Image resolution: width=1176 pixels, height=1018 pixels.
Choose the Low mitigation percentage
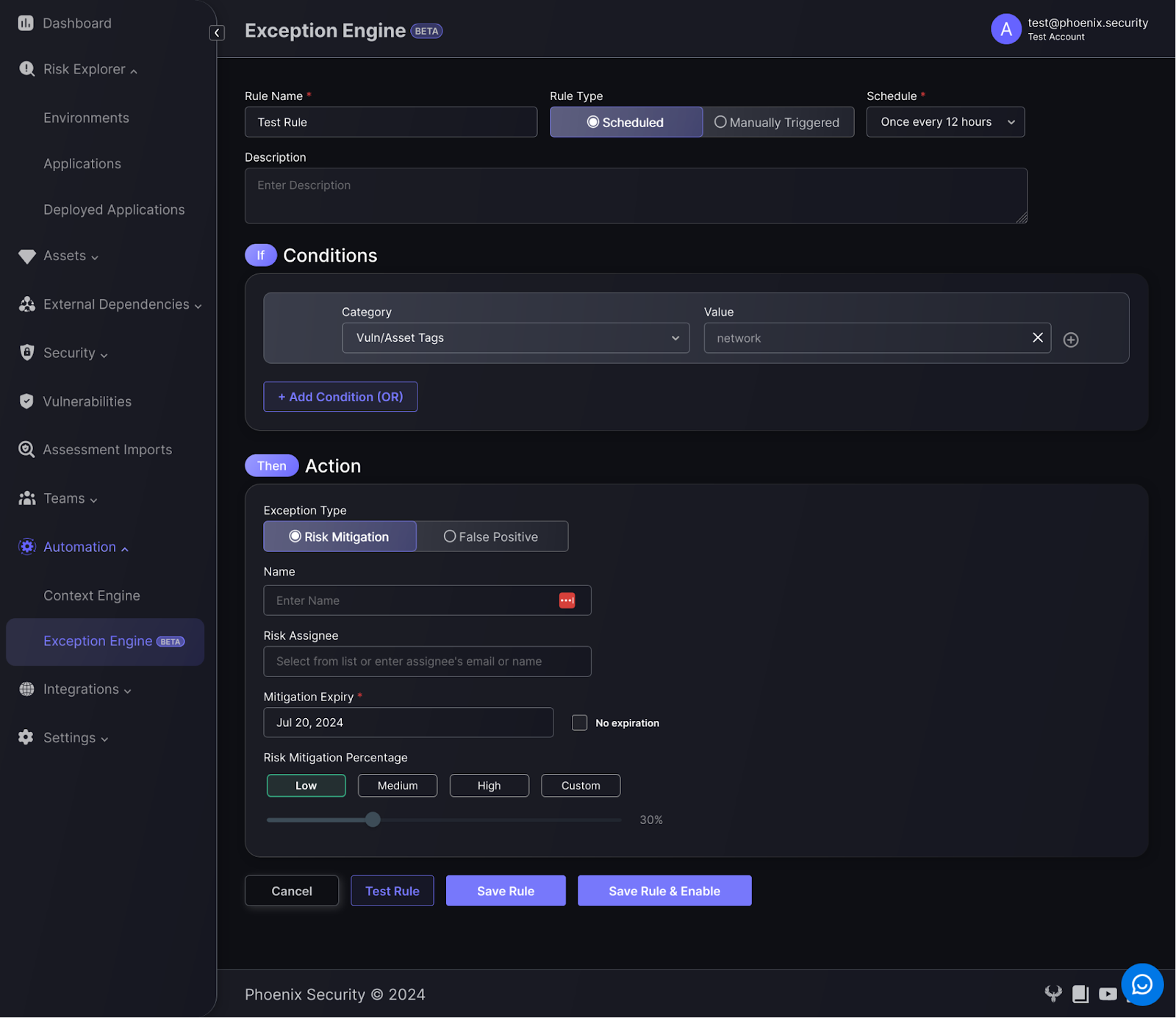click(306, 786)
